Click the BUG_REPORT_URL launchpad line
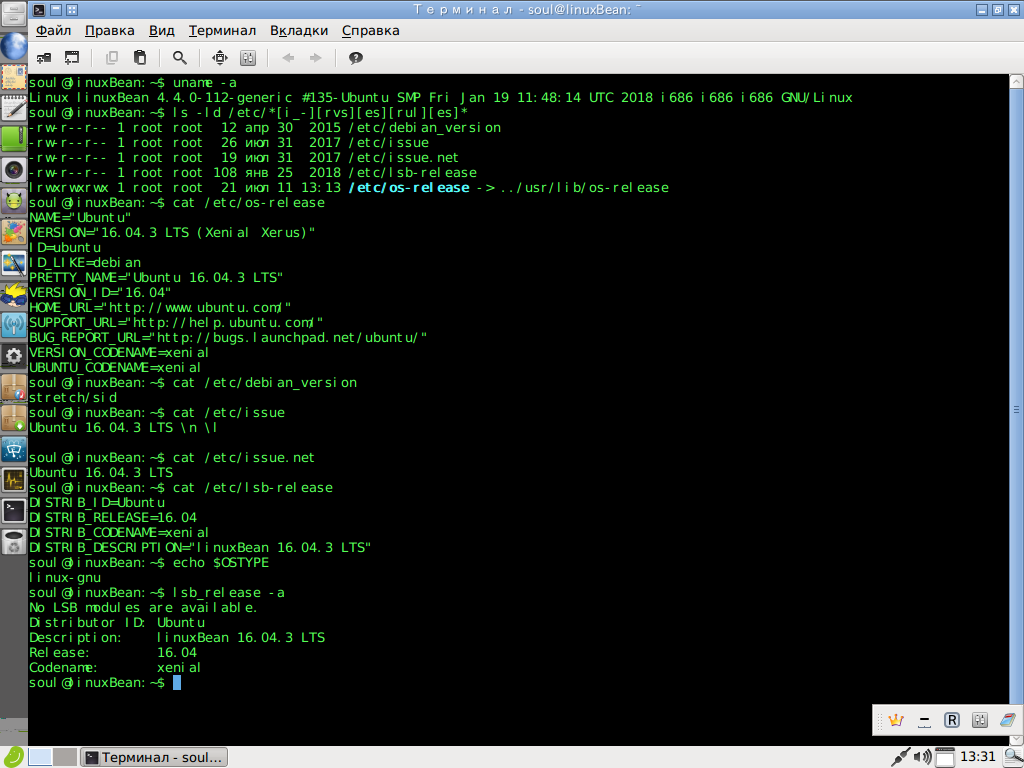This screenshot has width=1024, height=768. coord(228,338)
